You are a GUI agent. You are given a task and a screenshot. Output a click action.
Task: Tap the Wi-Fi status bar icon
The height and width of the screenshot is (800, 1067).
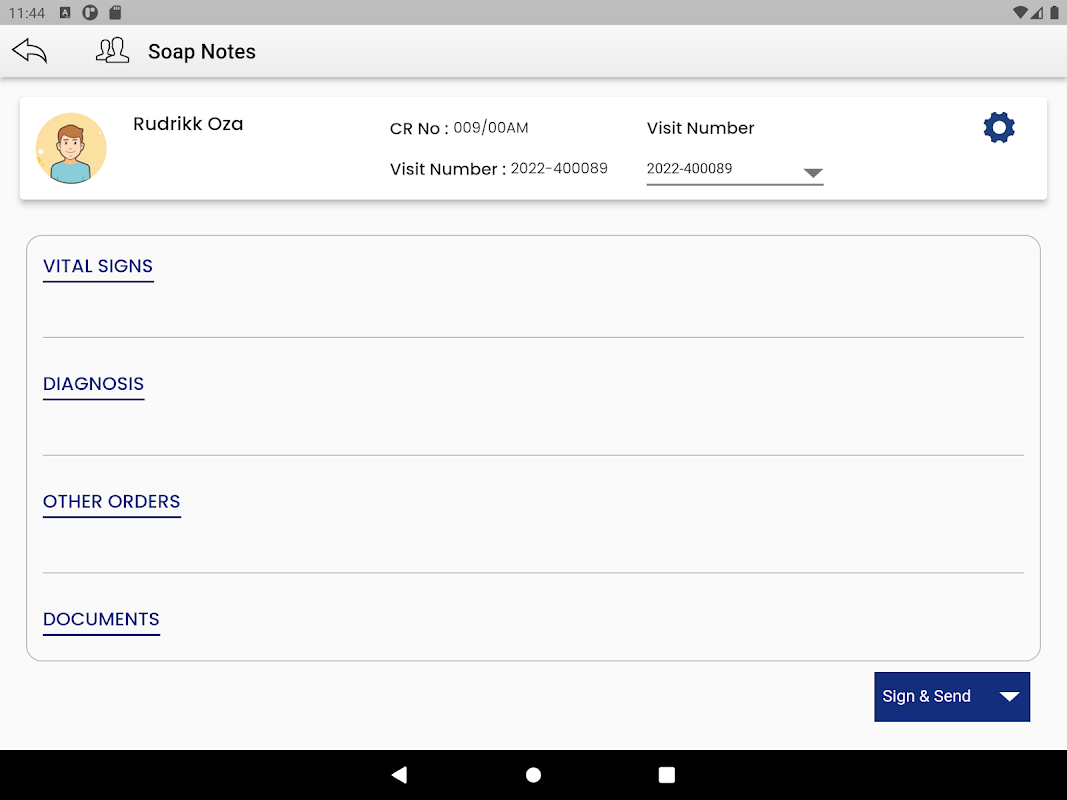click(x=1019, y=12)
